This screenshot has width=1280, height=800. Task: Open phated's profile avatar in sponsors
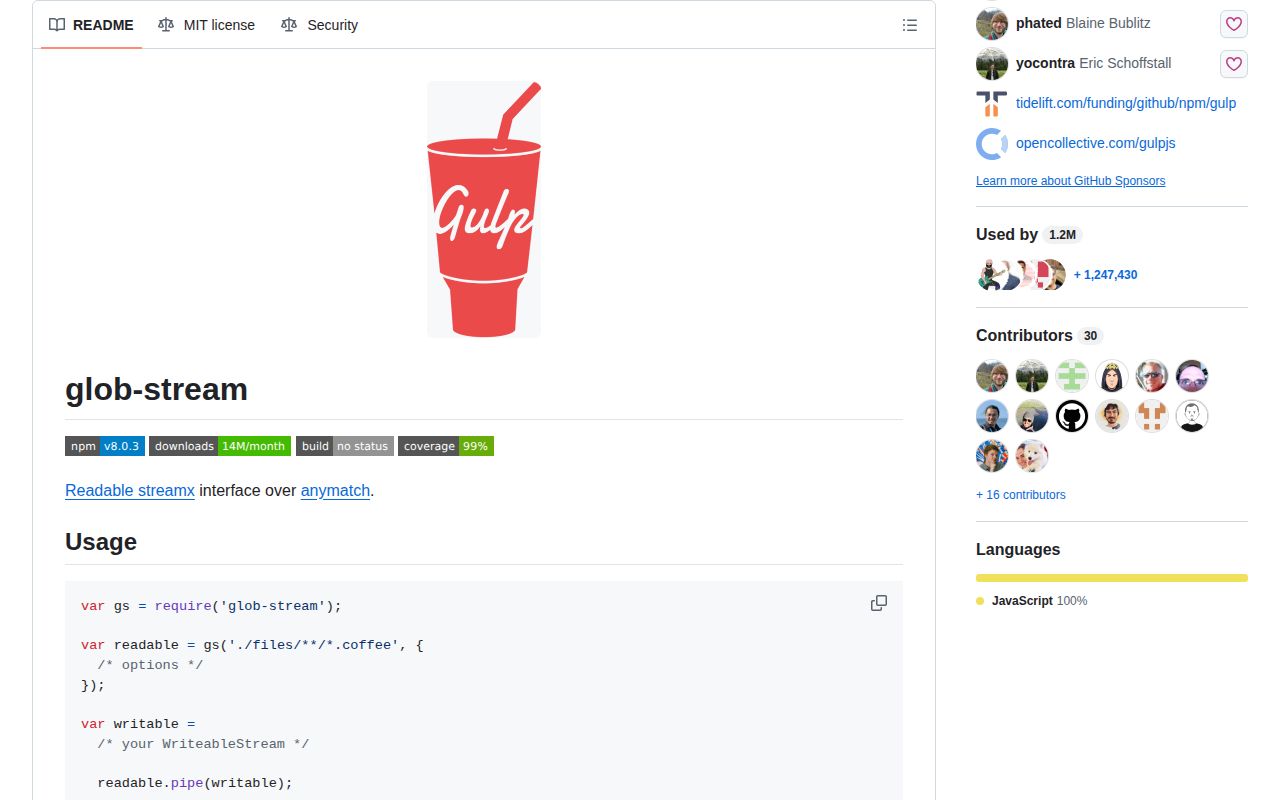992,23
